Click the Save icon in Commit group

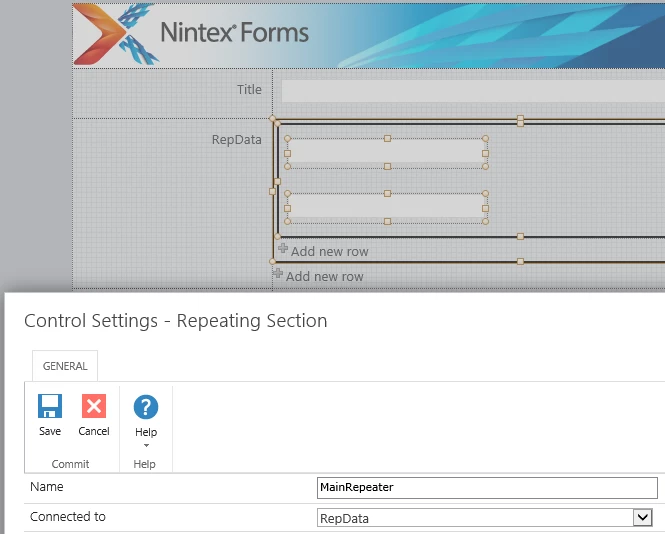click(50, 406)
